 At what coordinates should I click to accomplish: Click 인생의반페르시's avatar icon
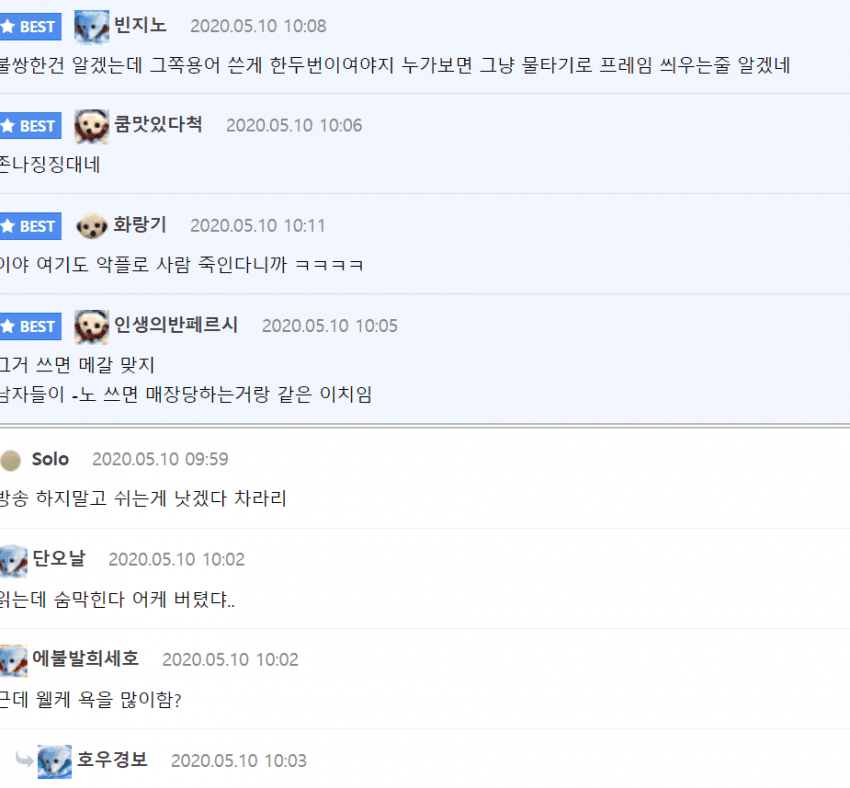coord(92,326)
